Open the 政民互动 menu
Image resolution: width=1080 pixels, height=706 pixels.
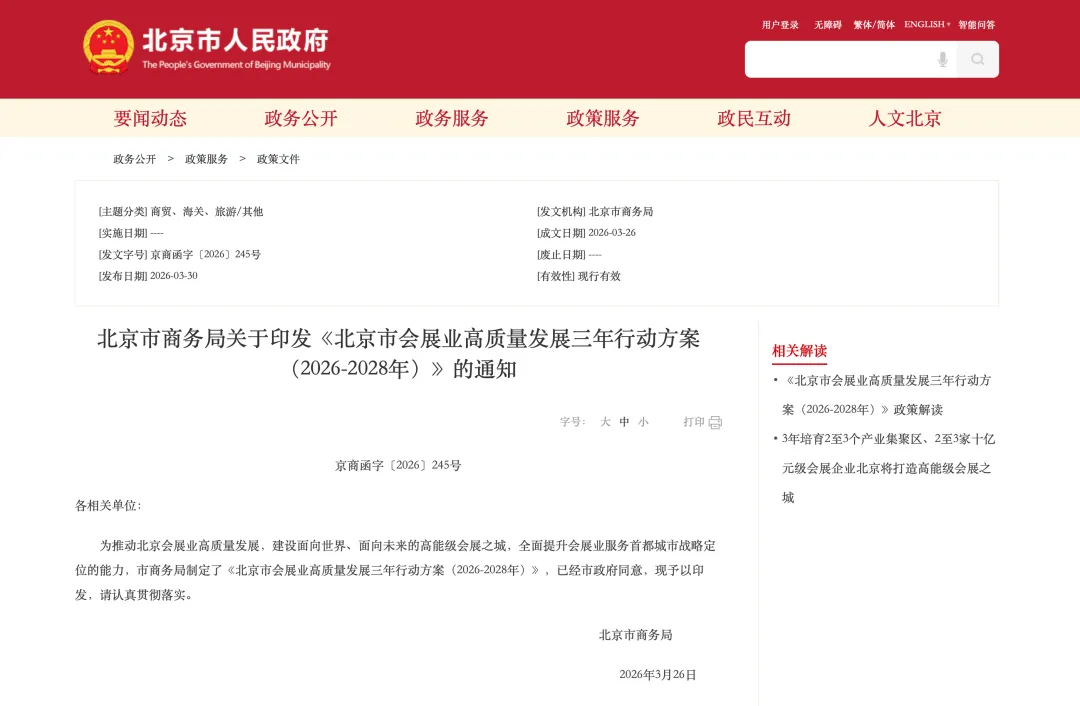coord(754,118)
